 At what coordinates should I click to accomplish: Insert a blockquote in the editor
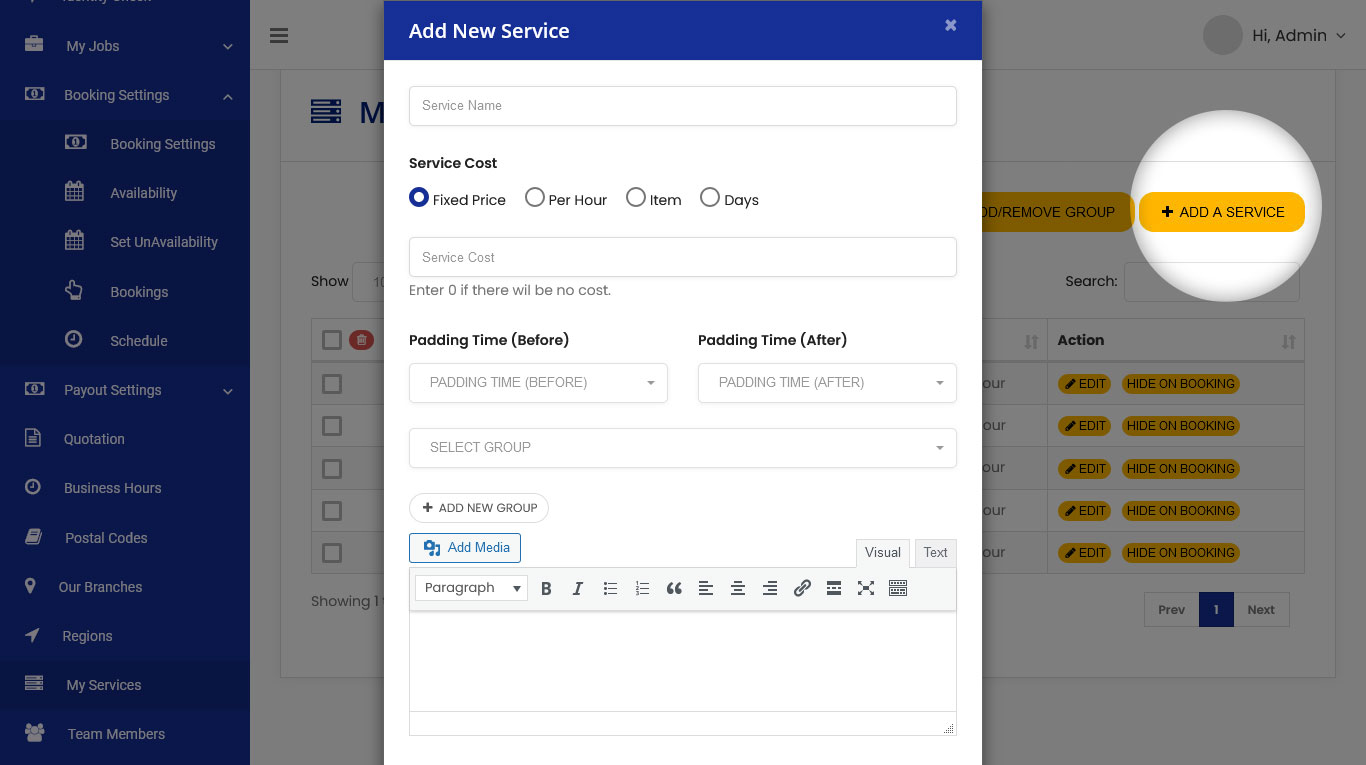(674, 589)
